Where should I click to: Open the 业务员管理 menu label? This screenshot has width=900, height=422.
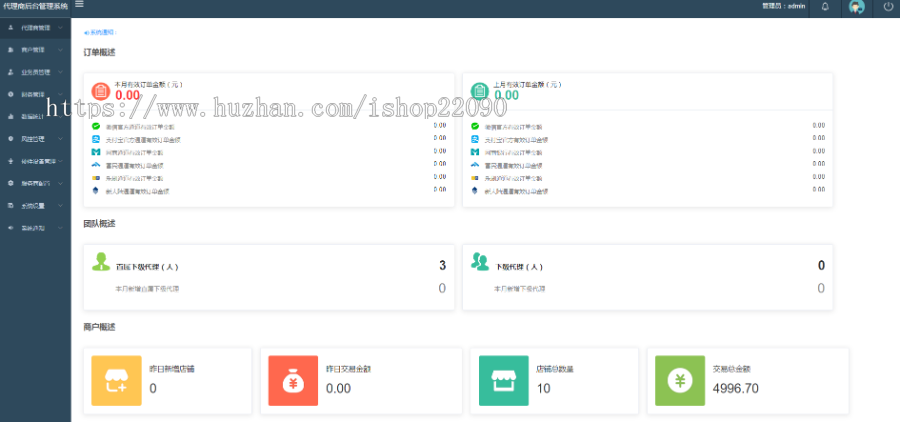[x=36, y=72]
